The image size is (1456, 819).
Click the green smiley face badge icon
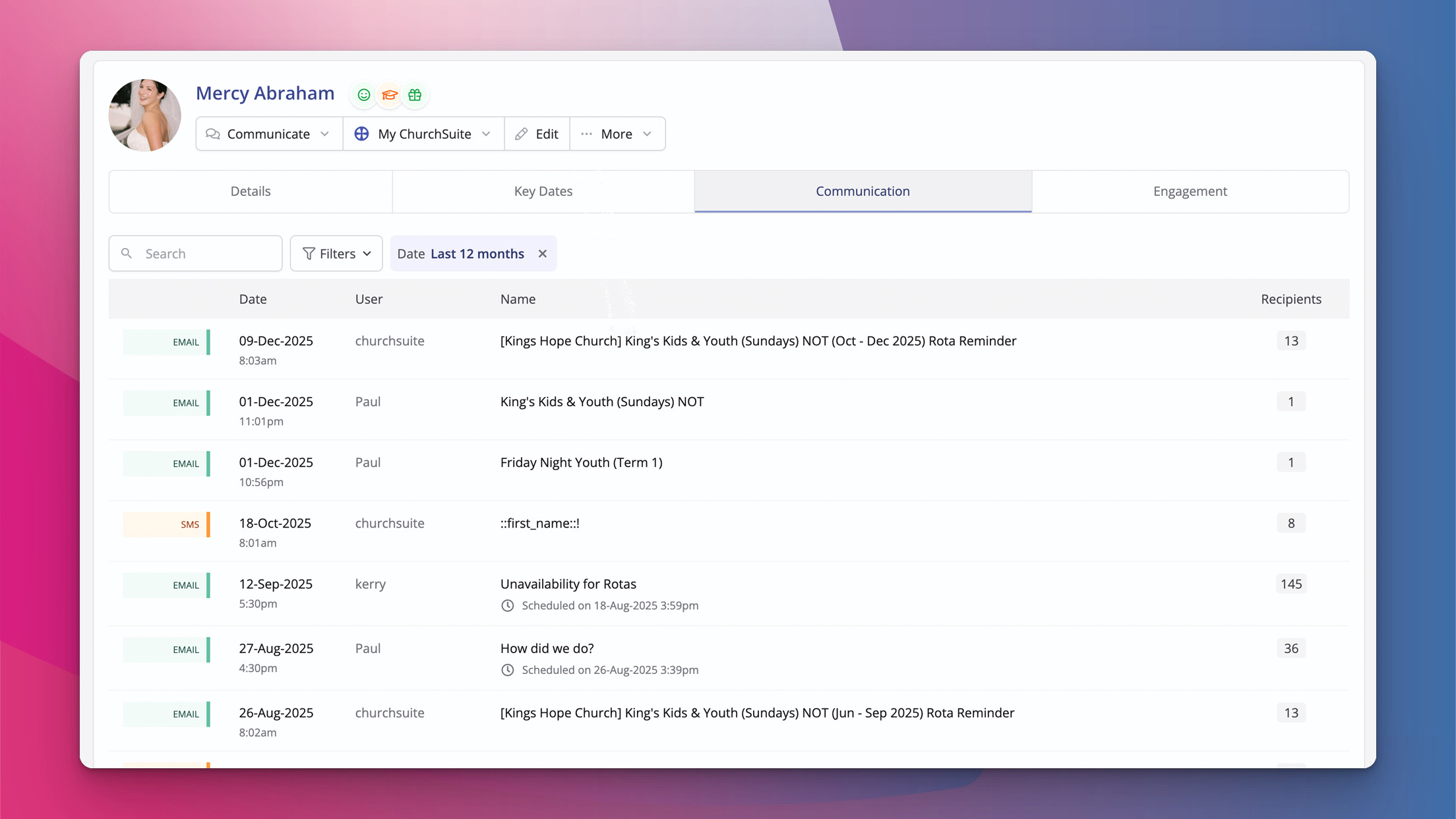363,95
